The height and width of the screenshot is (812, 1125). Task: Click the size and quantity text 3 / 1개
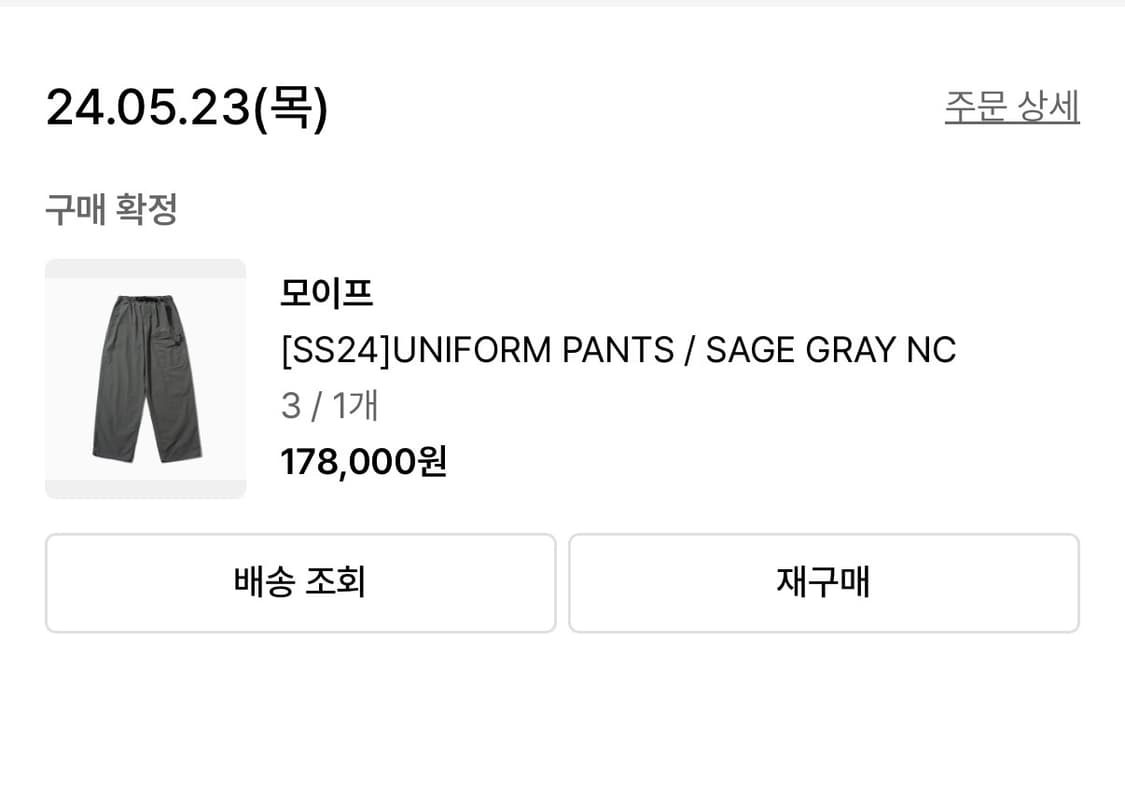[x=327, y=406]
